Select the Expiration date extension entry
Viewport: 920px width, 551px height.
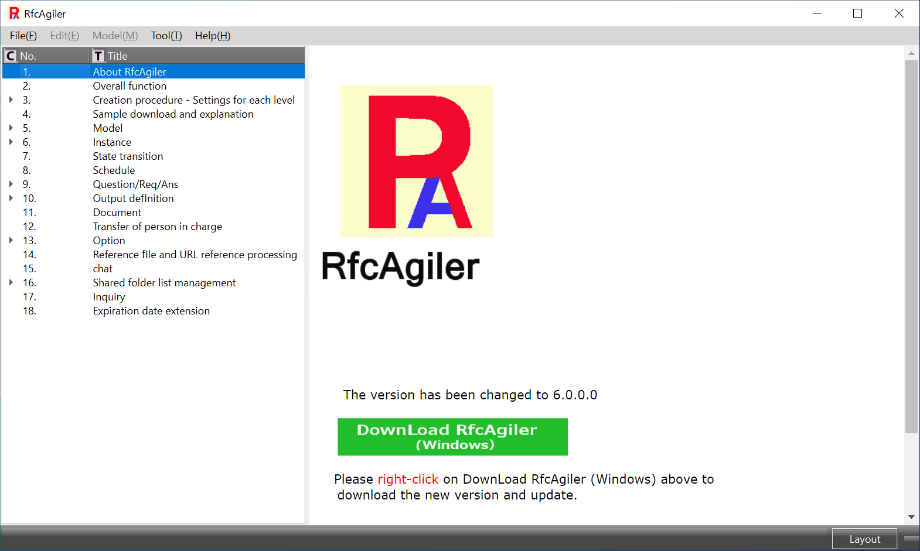151,311
